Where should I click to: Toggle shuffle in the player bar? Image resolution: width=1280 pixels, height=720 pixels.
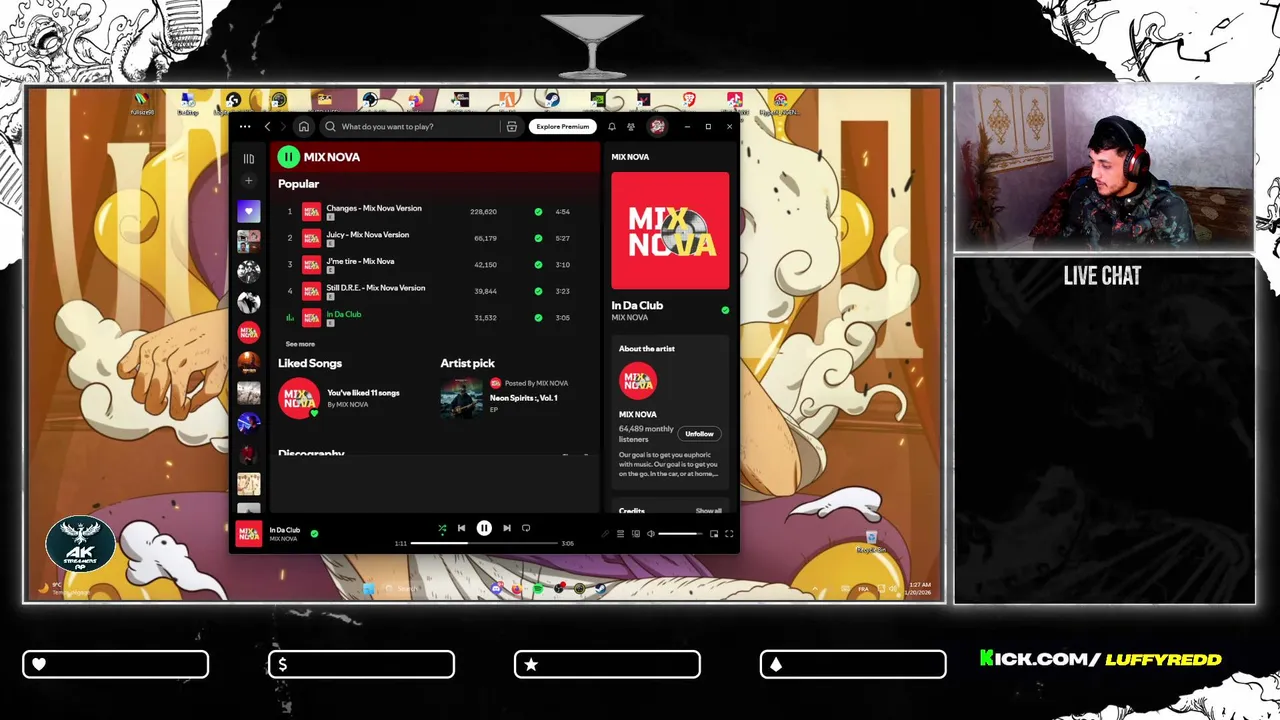(x=442, y=528)
